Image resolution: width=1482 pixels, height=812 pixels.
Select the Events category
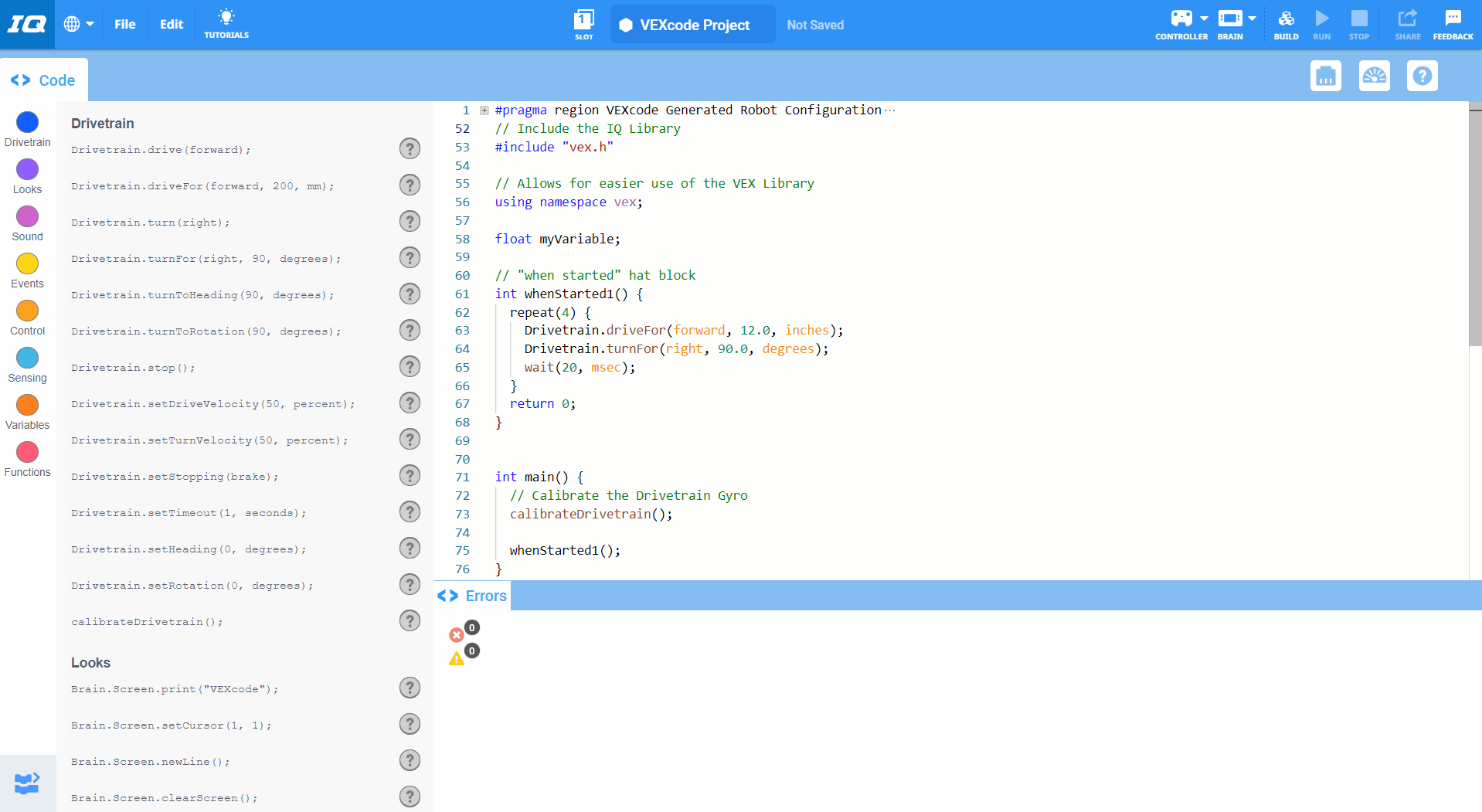tap(27, 271)
